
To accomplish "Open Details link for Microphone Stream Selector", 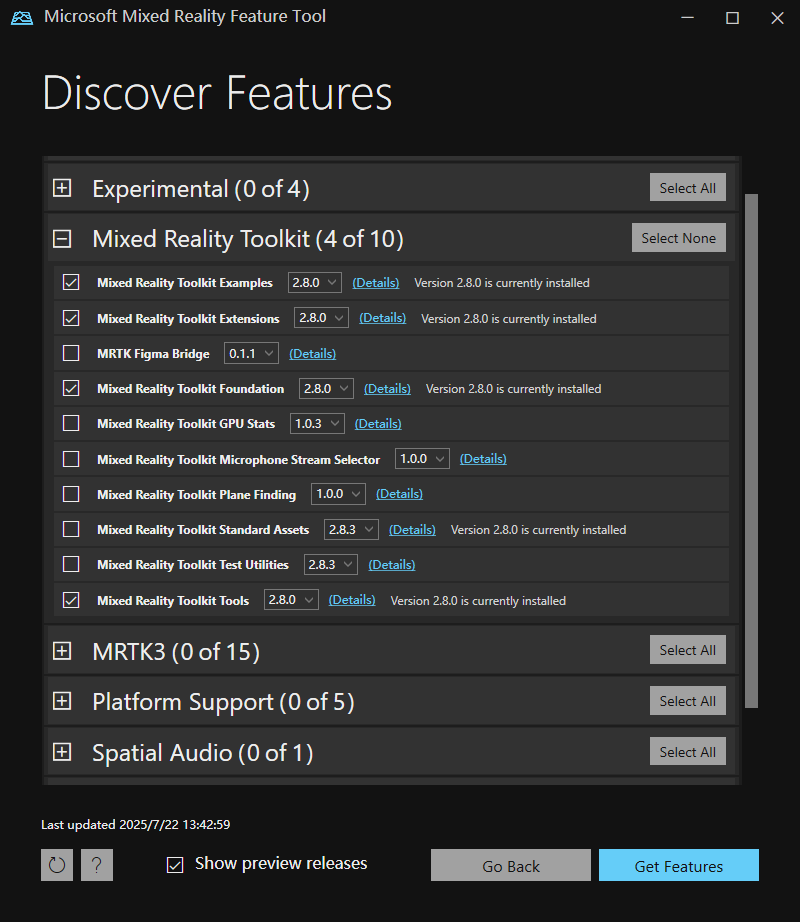I will 483,459.
